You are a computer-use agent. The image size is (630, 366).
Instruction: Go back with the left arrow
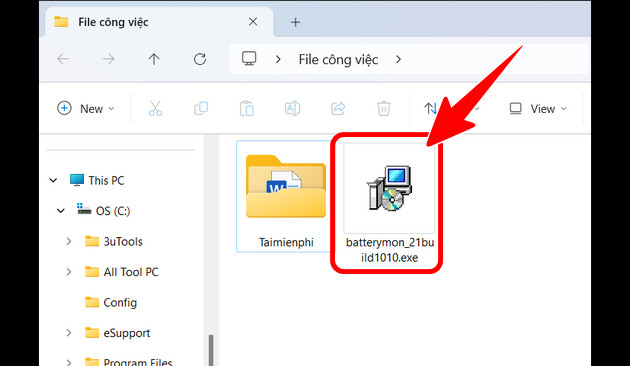pyautogui.click(x=63, y=59)
